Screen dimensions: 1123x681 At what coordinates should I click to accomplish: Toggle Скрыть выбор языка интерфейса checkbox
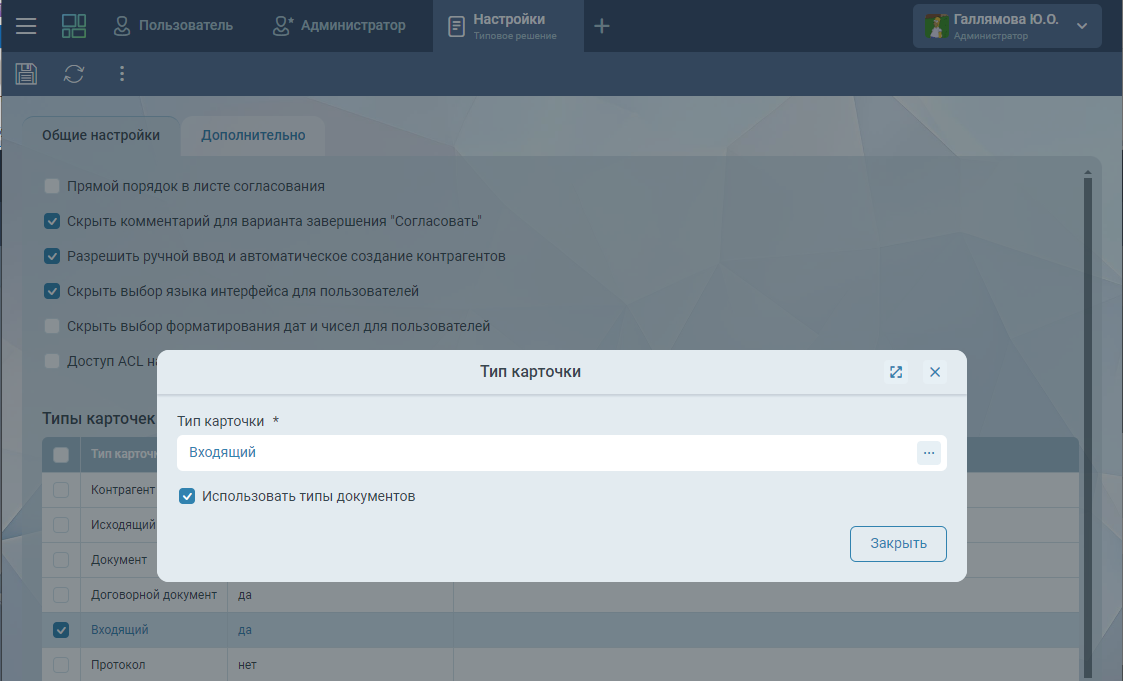click(52, 291)
